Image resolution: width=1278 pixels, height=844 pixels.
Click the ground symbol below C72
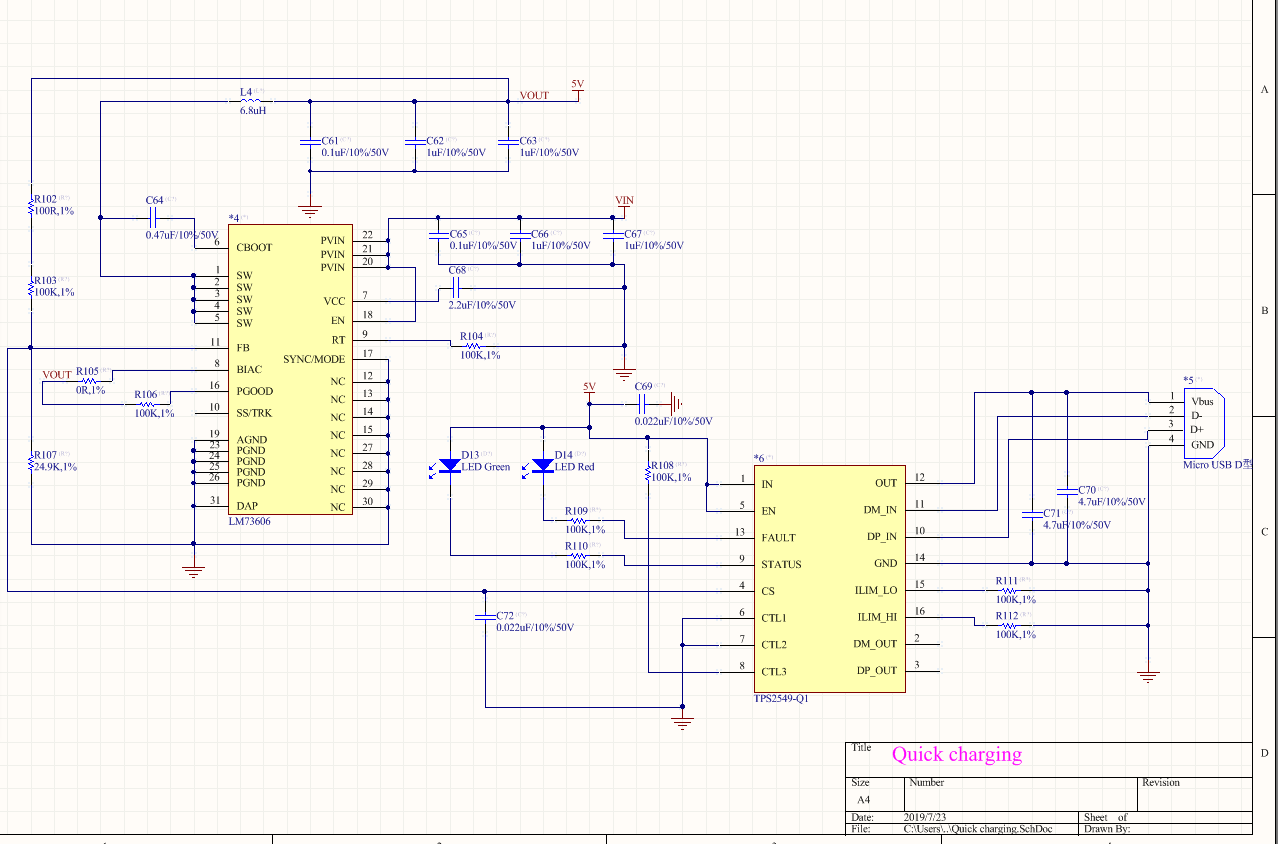tap(682, 723)
